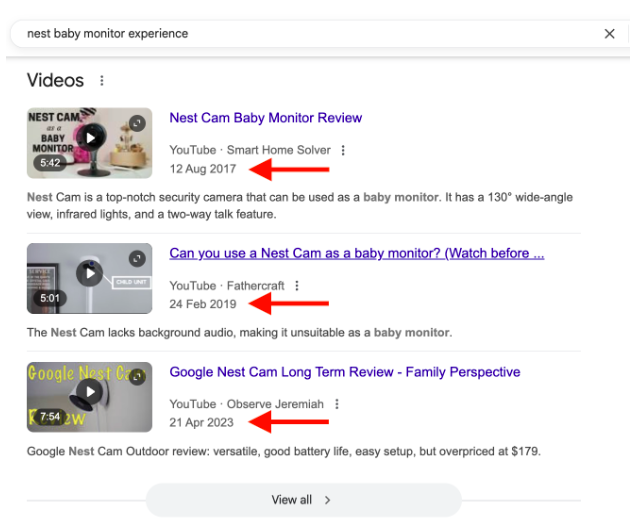Open three-dot menu beside Observe Jeremiah

click(x=337, y=404)
